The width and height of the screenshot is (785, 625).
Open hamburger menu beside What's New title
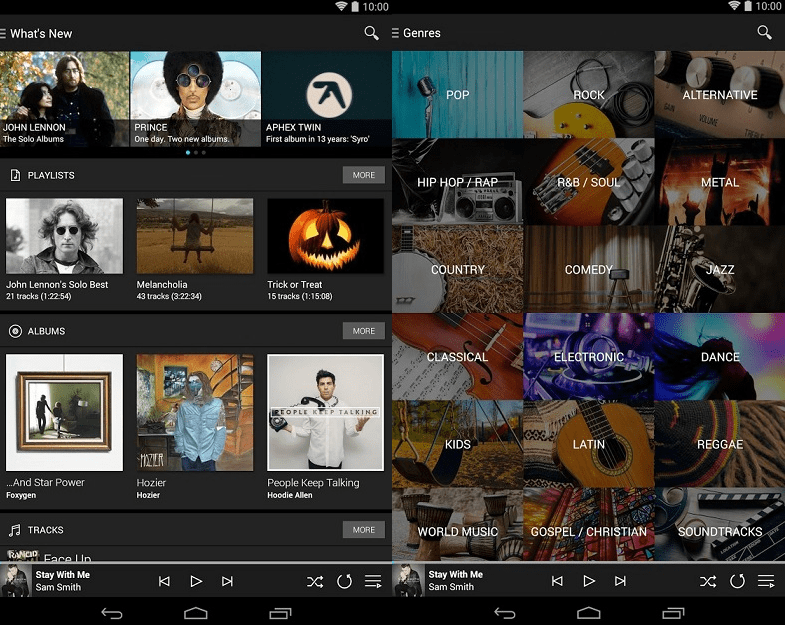pos(3,34)
